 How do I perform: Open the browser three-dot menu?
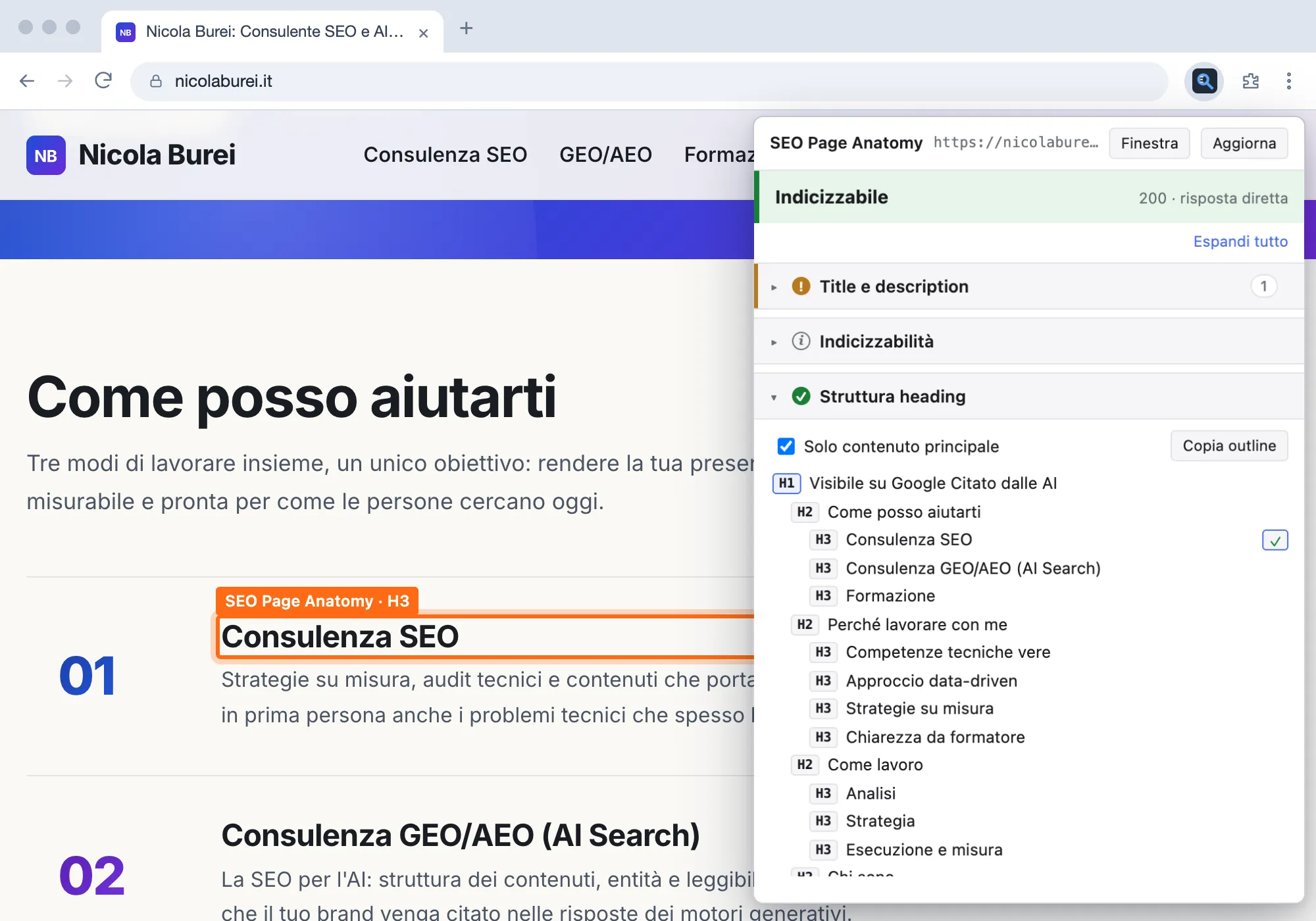[1288, 81]
